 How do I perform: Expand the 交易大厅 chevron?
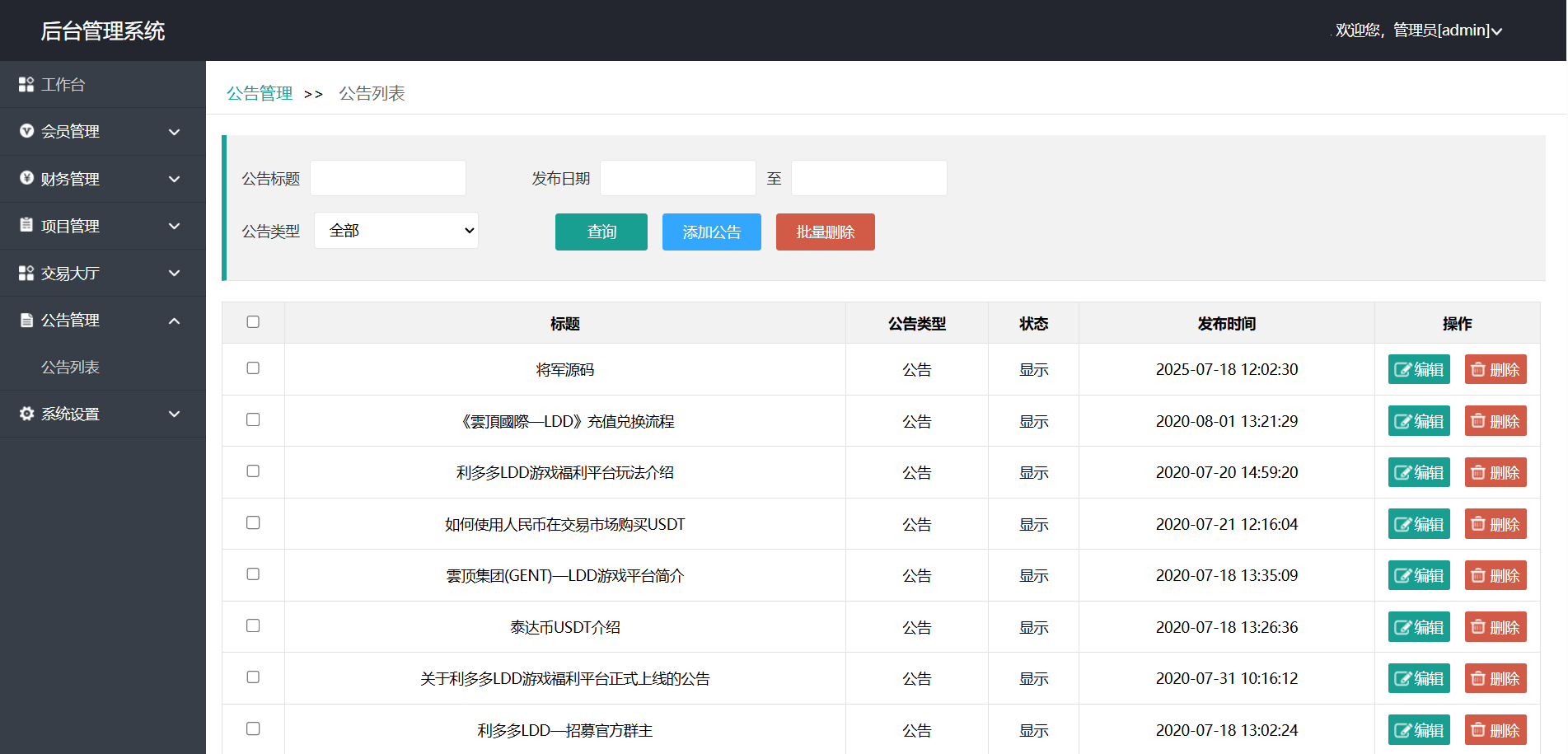[175, 273]
